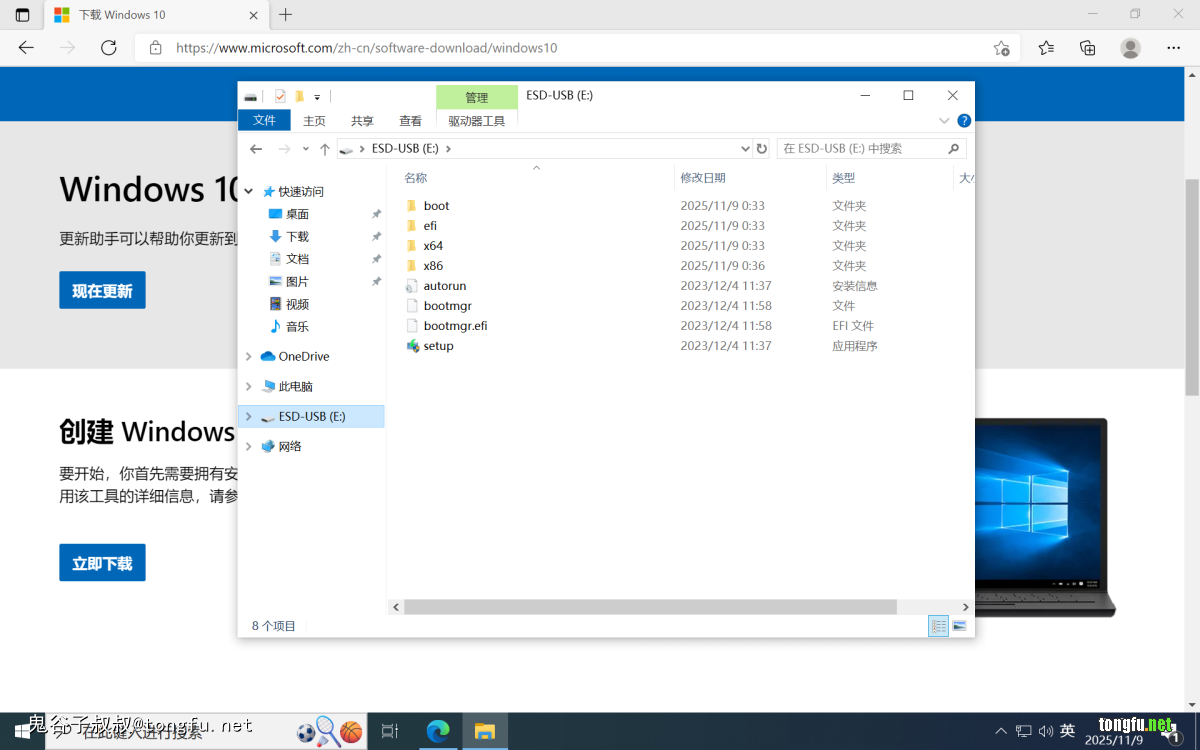This screenshot has height=750, width=1200.
Task: Expand the OneDrive tree node
Action: [249, 356]
